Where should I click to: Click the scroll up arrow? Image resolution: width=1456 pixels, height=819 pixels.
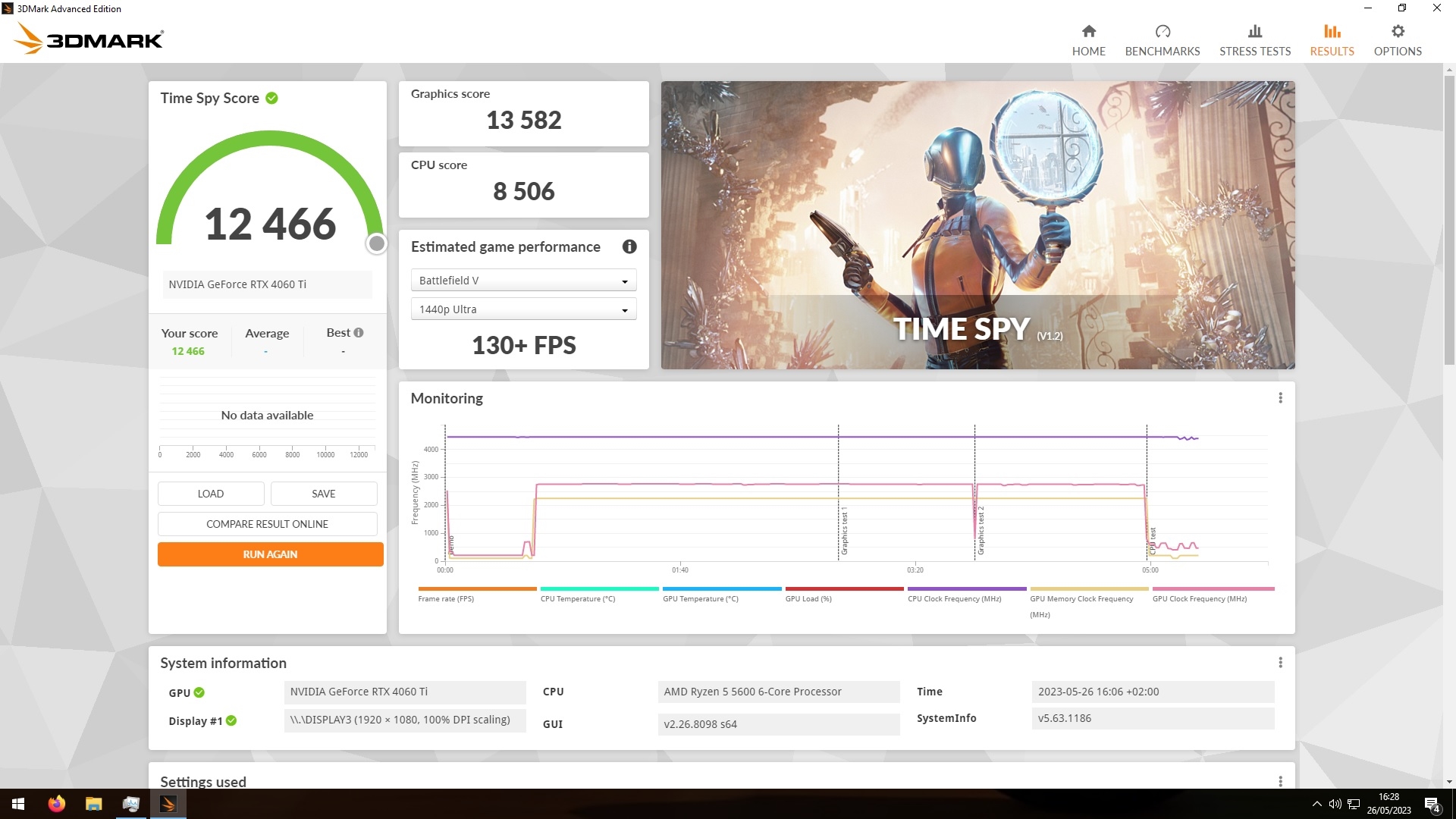point(1449,70)
